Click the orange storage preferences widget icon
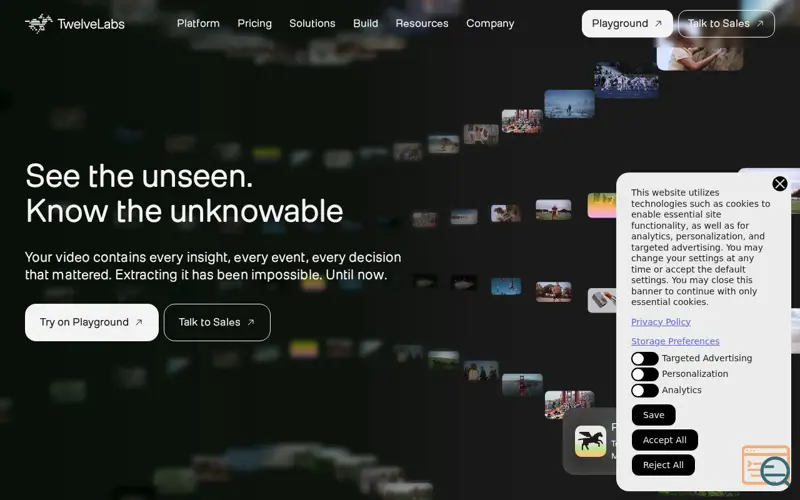 [765, 465]
